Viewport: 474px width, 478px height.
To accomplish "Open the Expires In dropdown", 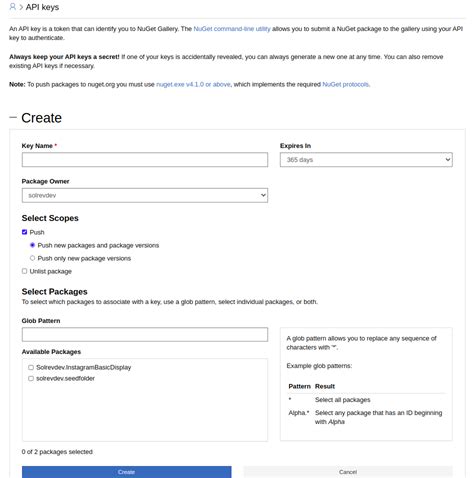I will [x=366, y=160].
